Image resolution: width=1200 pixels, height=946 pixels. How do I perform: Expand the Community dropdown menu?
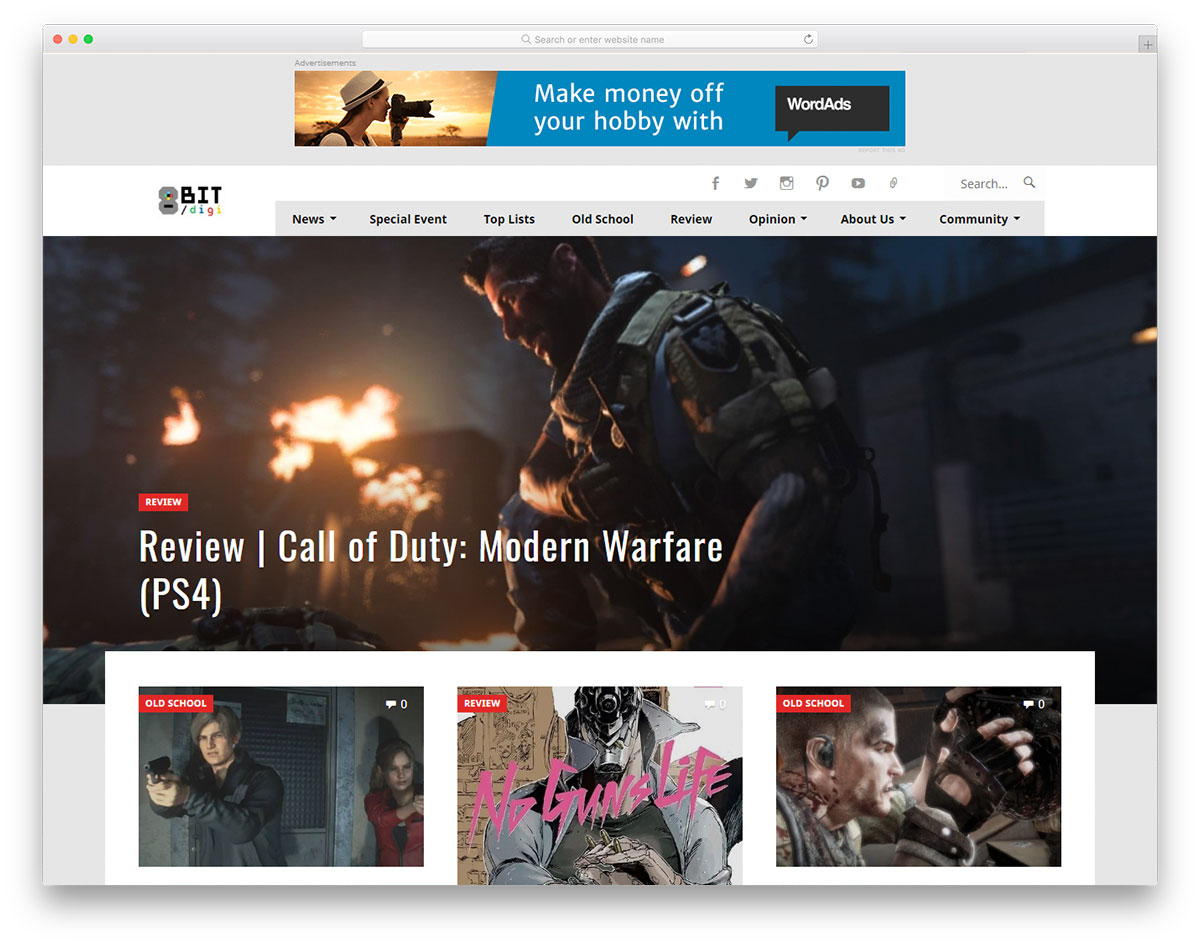pyautogui.click(x=980, y=219)
